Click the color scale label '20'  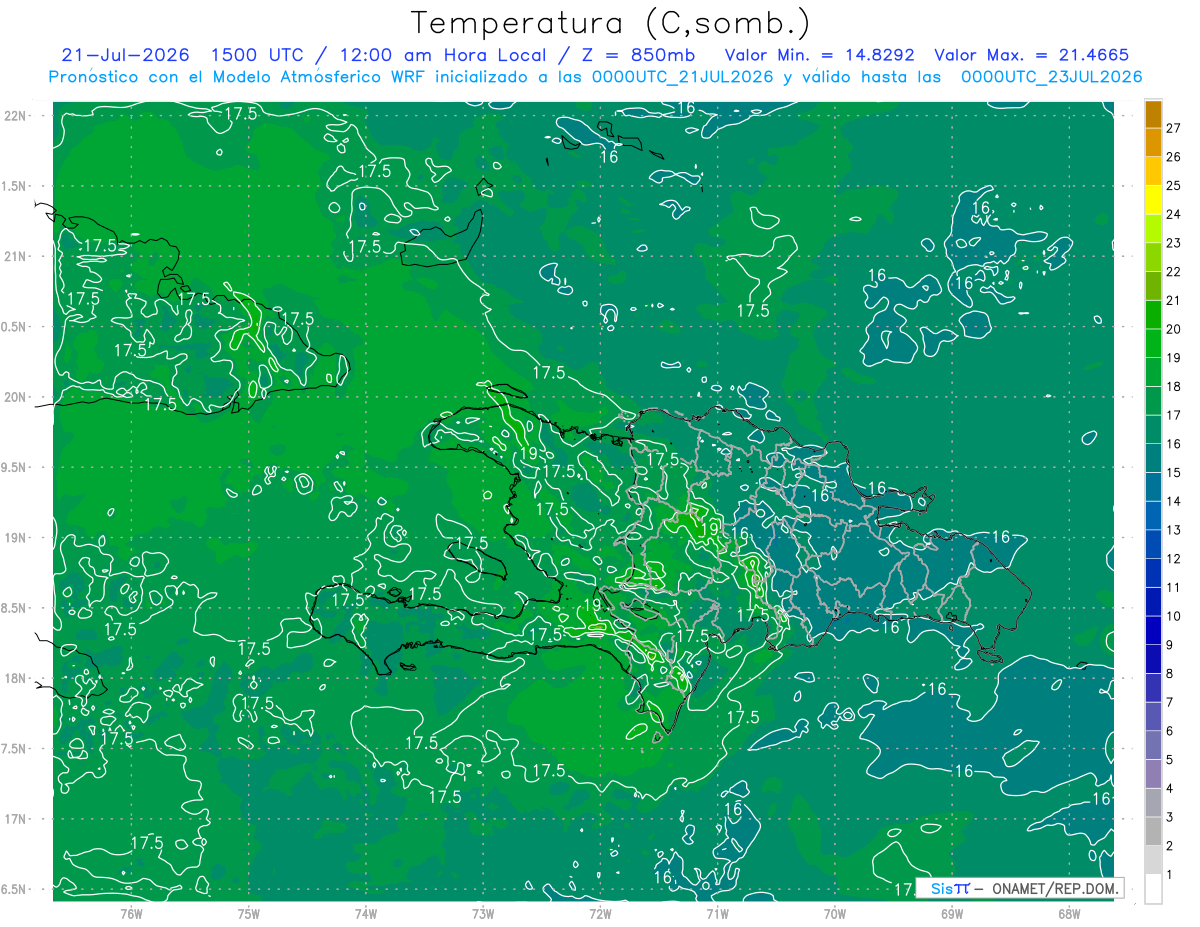(x=1174, y=329)
